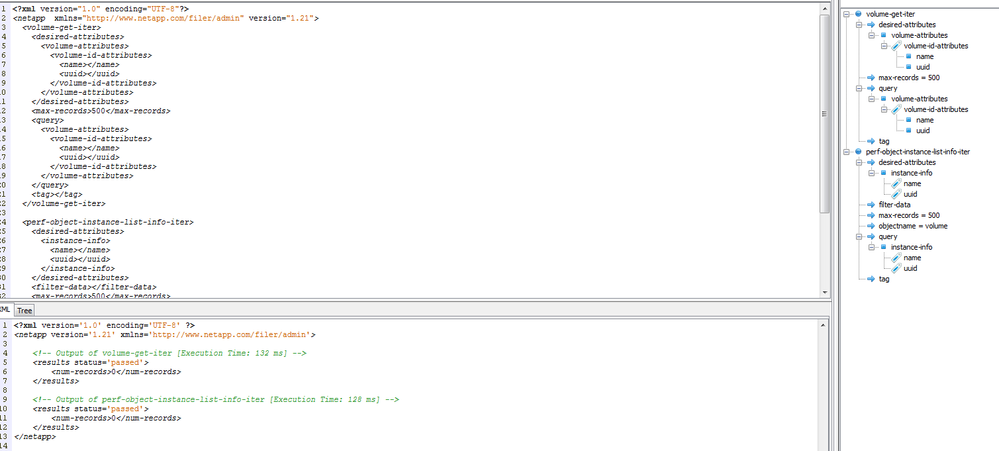Image resolution: width=999 pixels, height=451 pixels.
Task: Click the globe icon of perf-object-instance-list-info-iter
Action: (x=858, y=152)
